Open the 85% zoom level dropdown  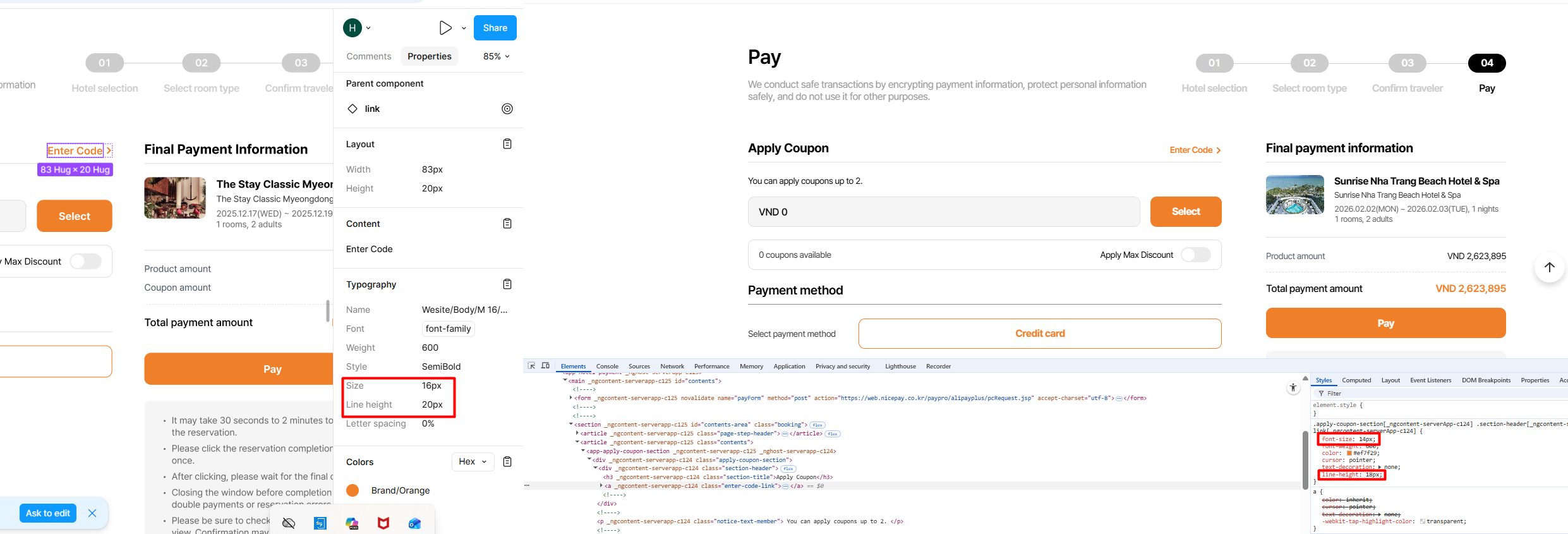[496, 56]
